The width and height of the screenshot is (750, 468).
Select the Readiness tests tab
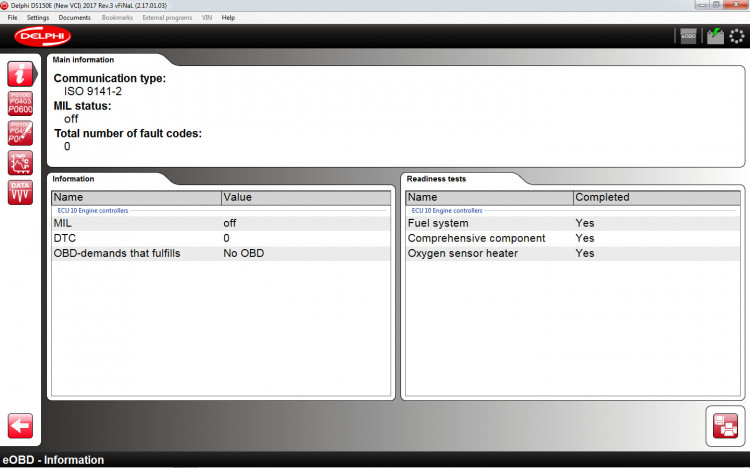point(436,179)
